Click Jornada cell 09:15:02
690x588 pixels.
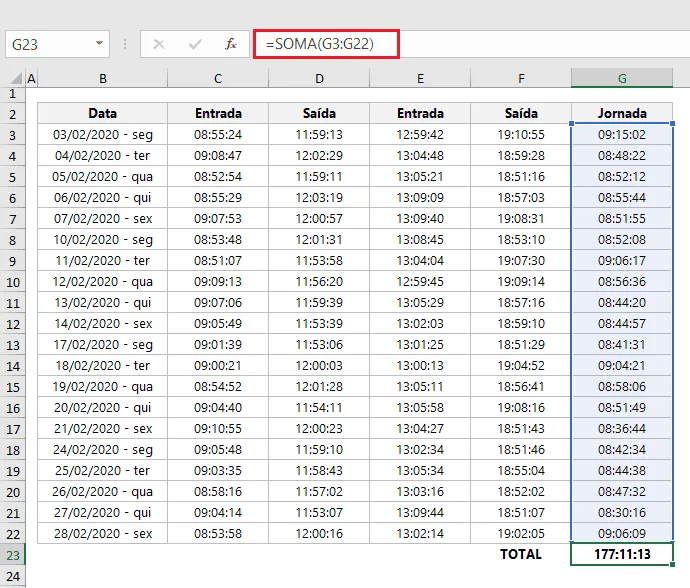[622, 134]
